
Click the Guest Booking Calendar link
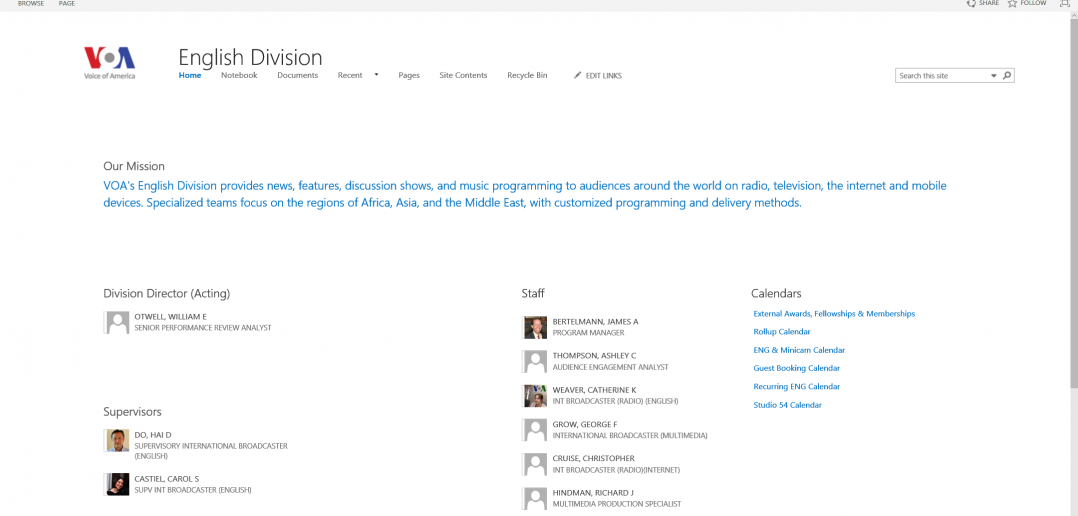(x=797, y=368)
